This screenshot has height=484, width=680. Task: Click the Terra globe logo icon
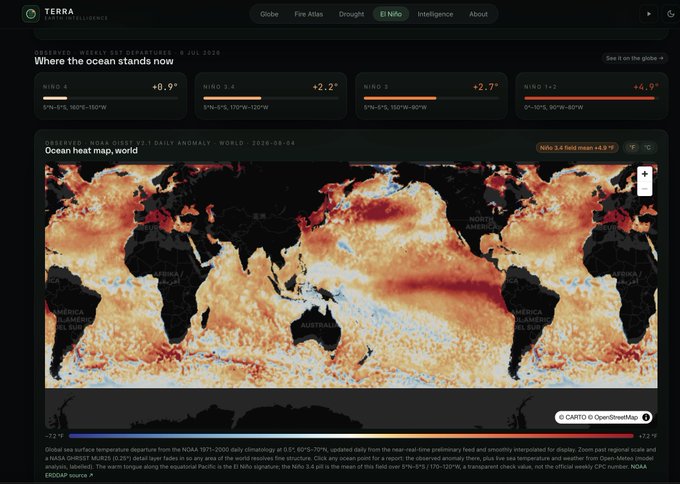[31, 14]
